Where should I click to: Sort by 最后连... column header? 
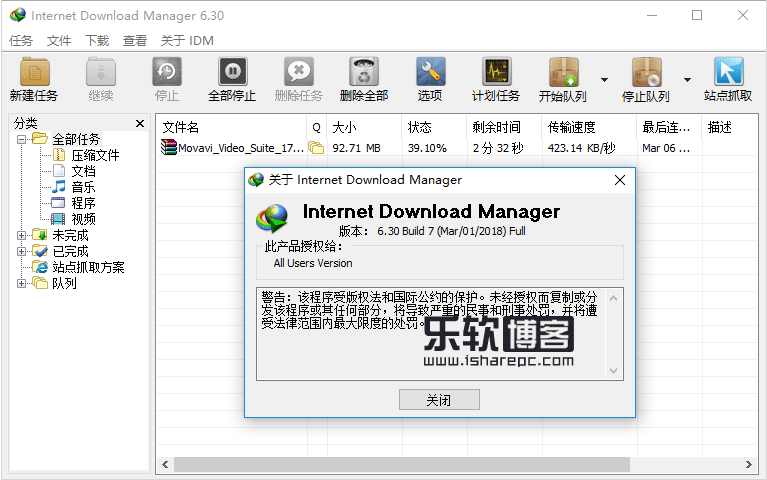[x=670, y=128]
